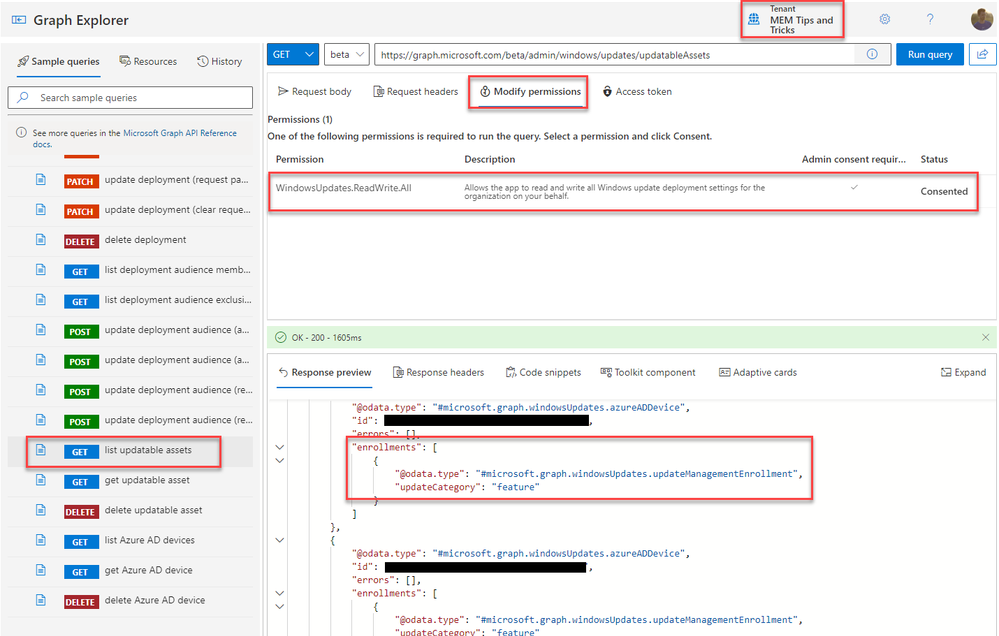Click document icon for 'get Azure AD device'
This screenshot has width=999, height=636.
click(x=41, y=570)
